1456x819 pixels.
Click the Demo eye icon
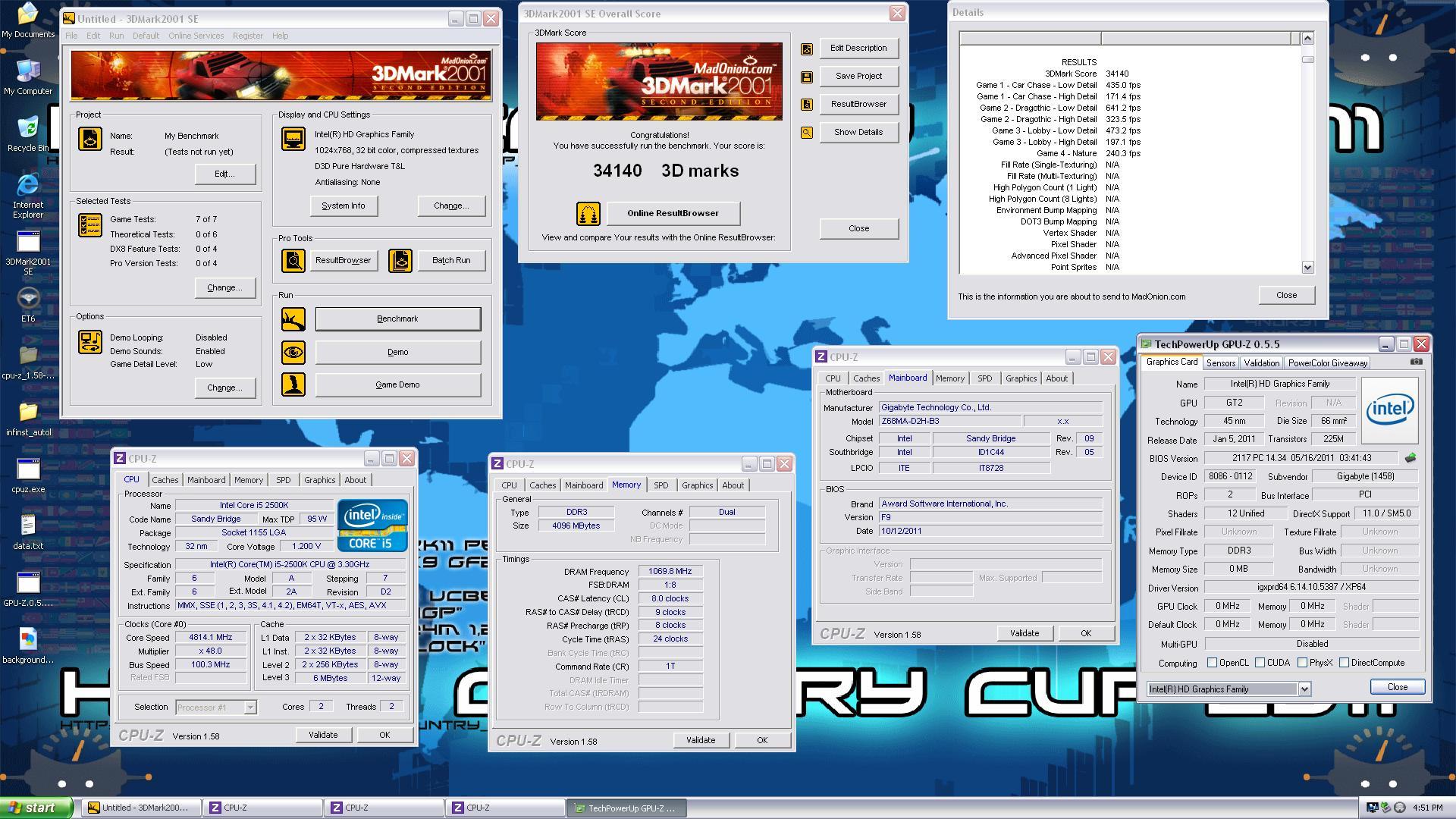click(x=293, y=352)
